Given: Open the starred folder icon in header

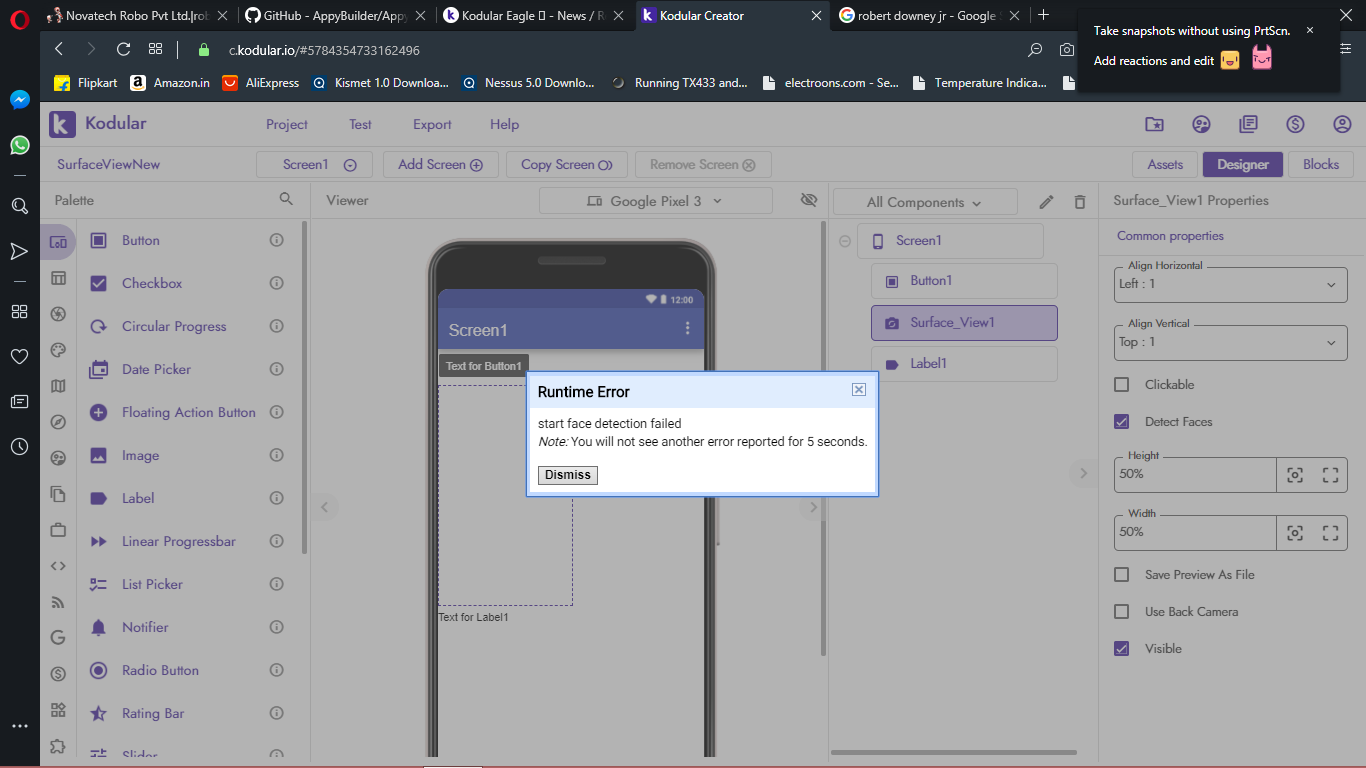Looking at the screenshot, I should tap(1154, 124).
